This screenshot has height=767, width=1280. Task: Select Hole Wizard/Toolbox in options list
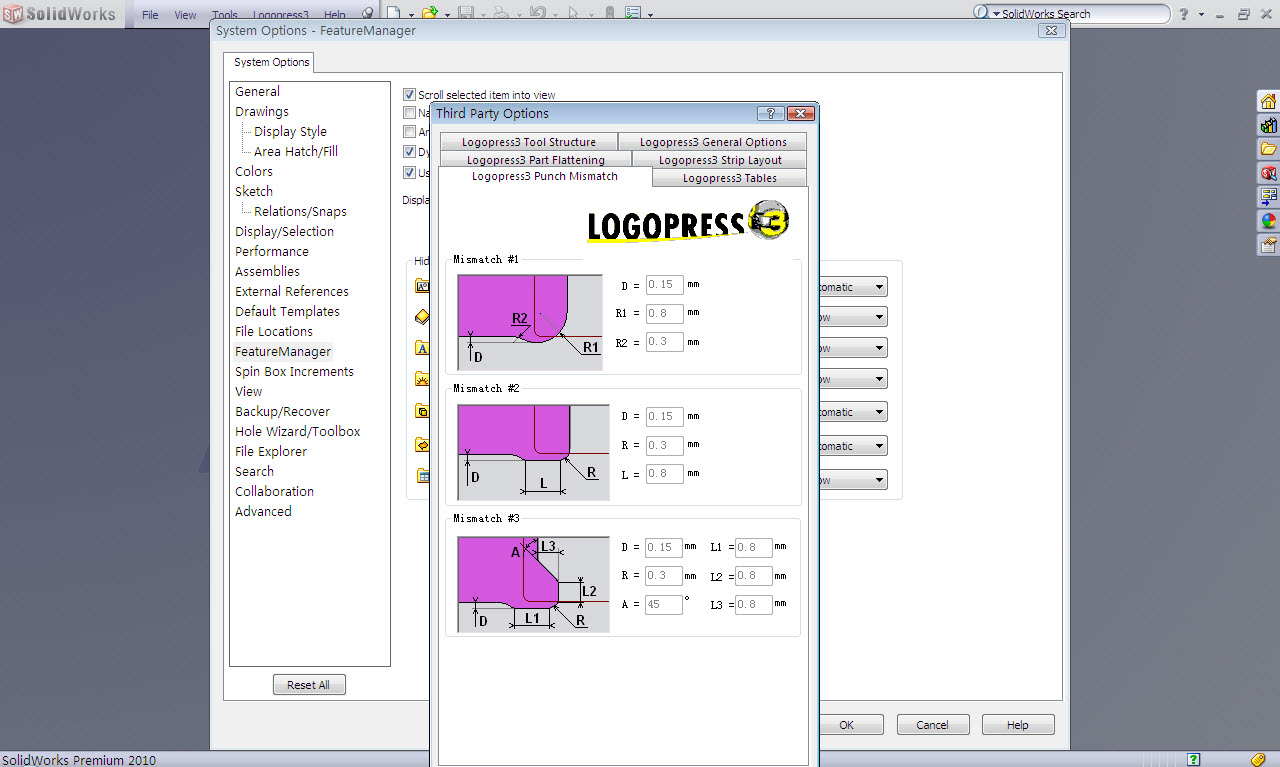click(298, 431)
